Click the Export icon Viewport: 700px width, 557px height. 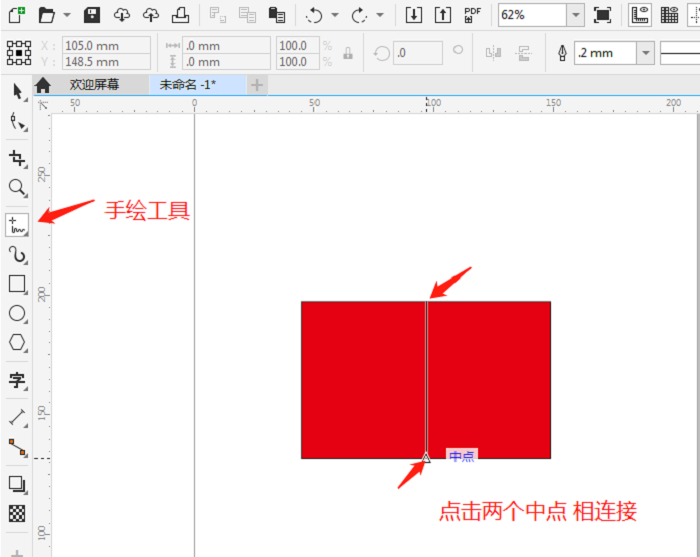tap(443, 15)
